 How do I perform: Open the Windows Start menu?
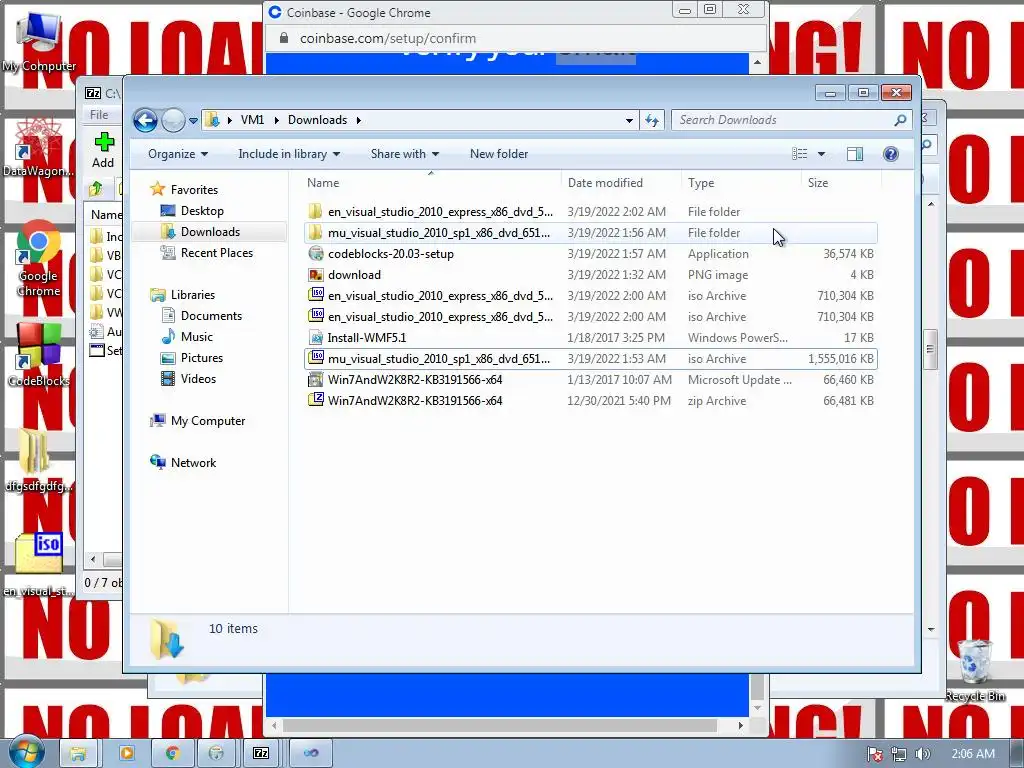pos(26,753)
